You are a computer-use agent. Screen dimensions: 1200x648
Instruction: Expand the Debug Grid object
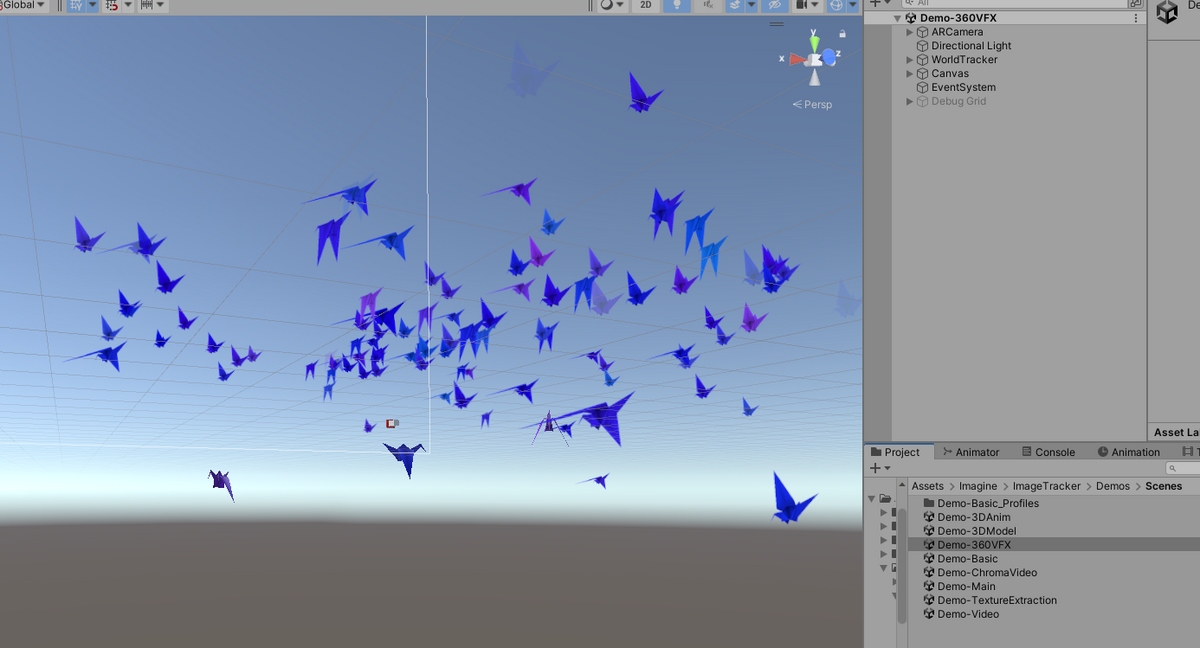click(910, 101)
